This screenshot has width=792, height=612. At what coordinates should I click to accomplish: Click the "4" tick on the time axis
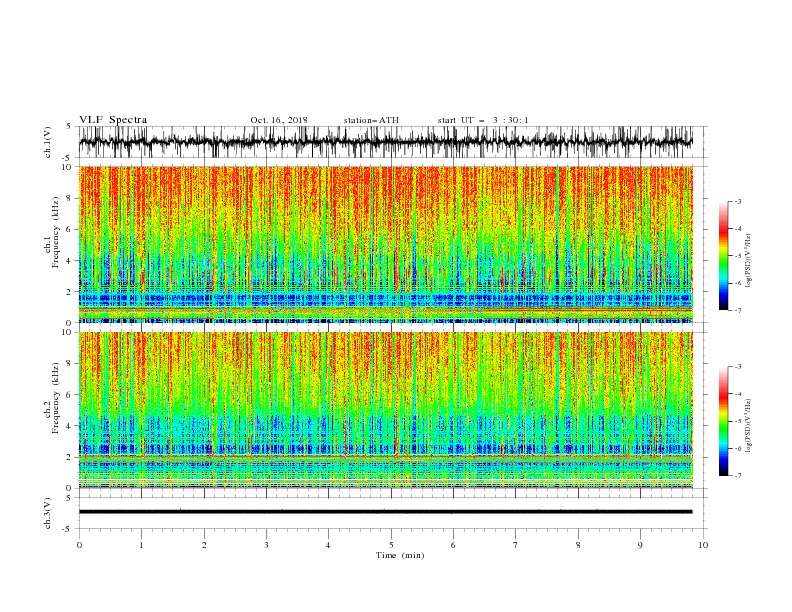[328, 545]
